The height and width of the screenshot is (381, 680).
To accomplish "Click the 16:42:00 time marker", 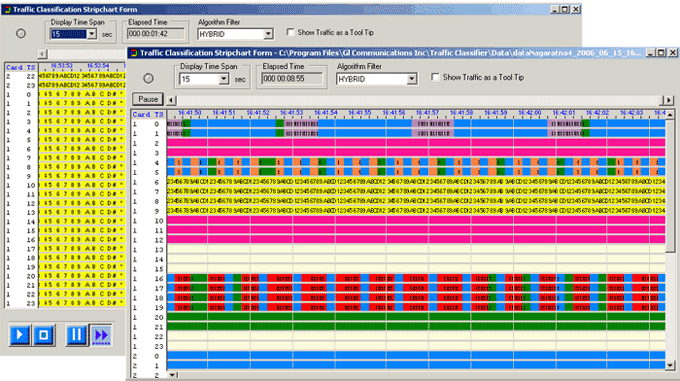I will click(530, 113).
